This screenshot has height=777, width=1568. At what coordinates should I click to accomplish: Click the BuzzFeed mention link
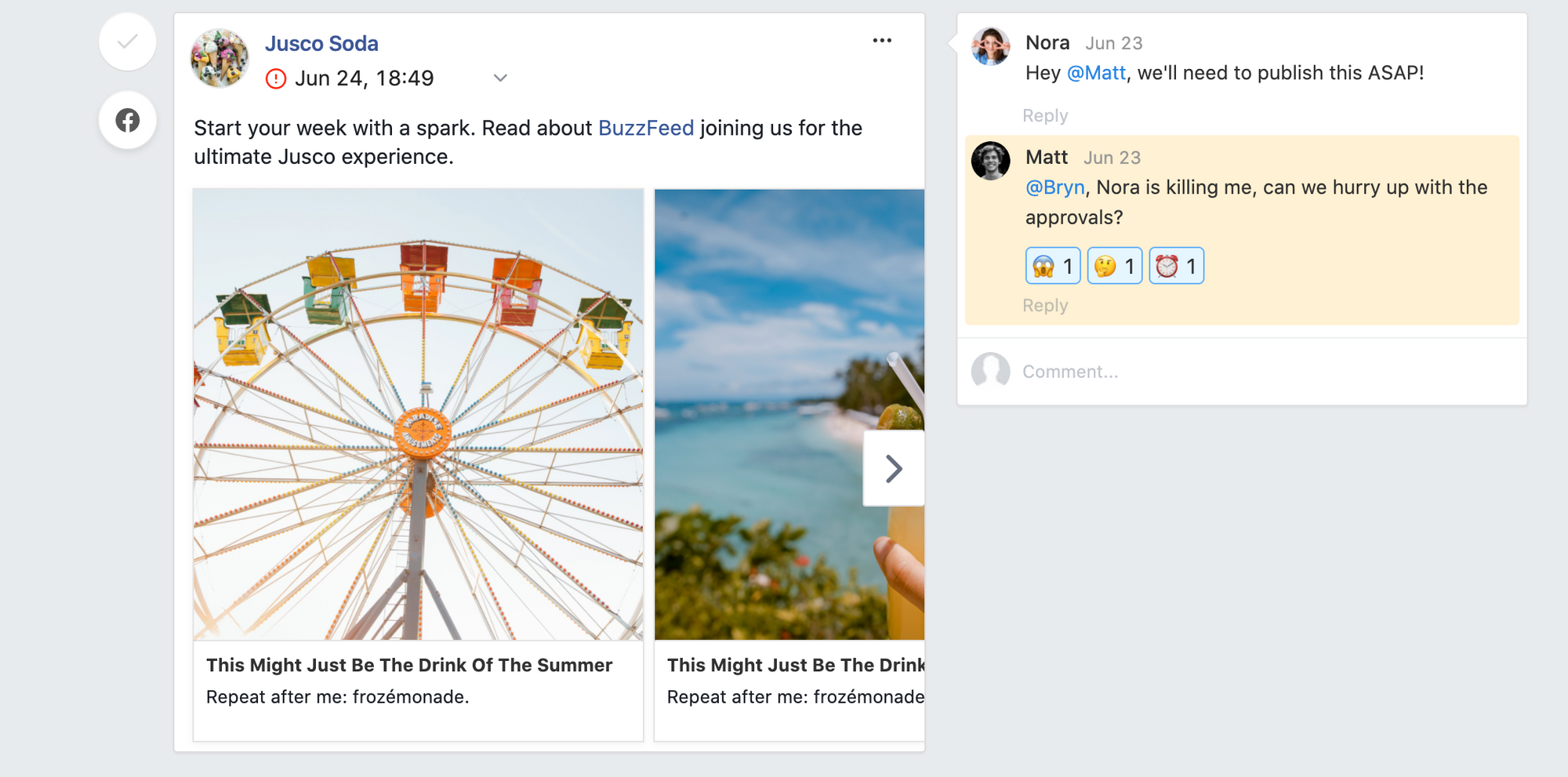click(x=646, y=128)
